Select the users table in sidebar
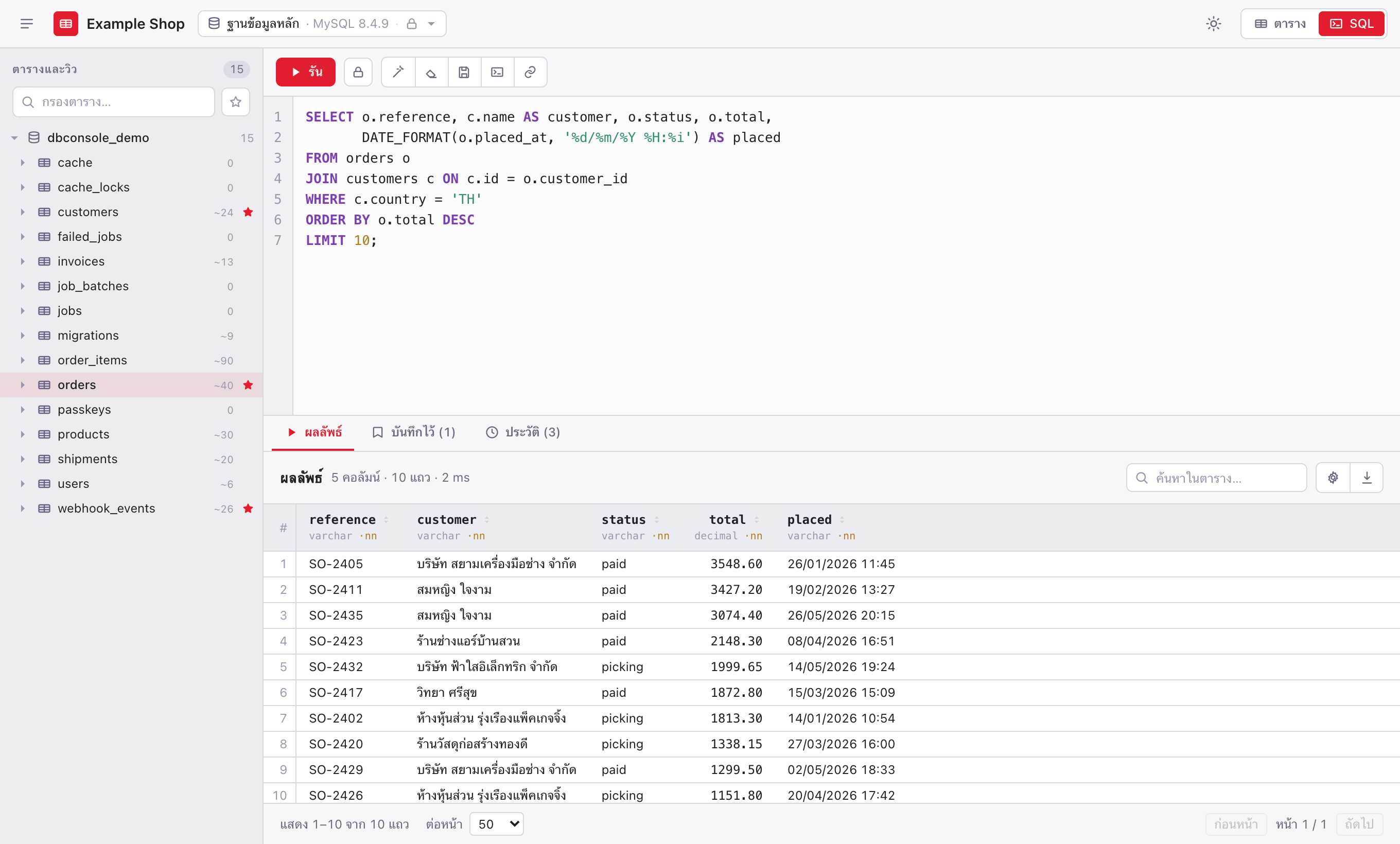This screenshot has height=844, width=1400. [x=131, y=484]
